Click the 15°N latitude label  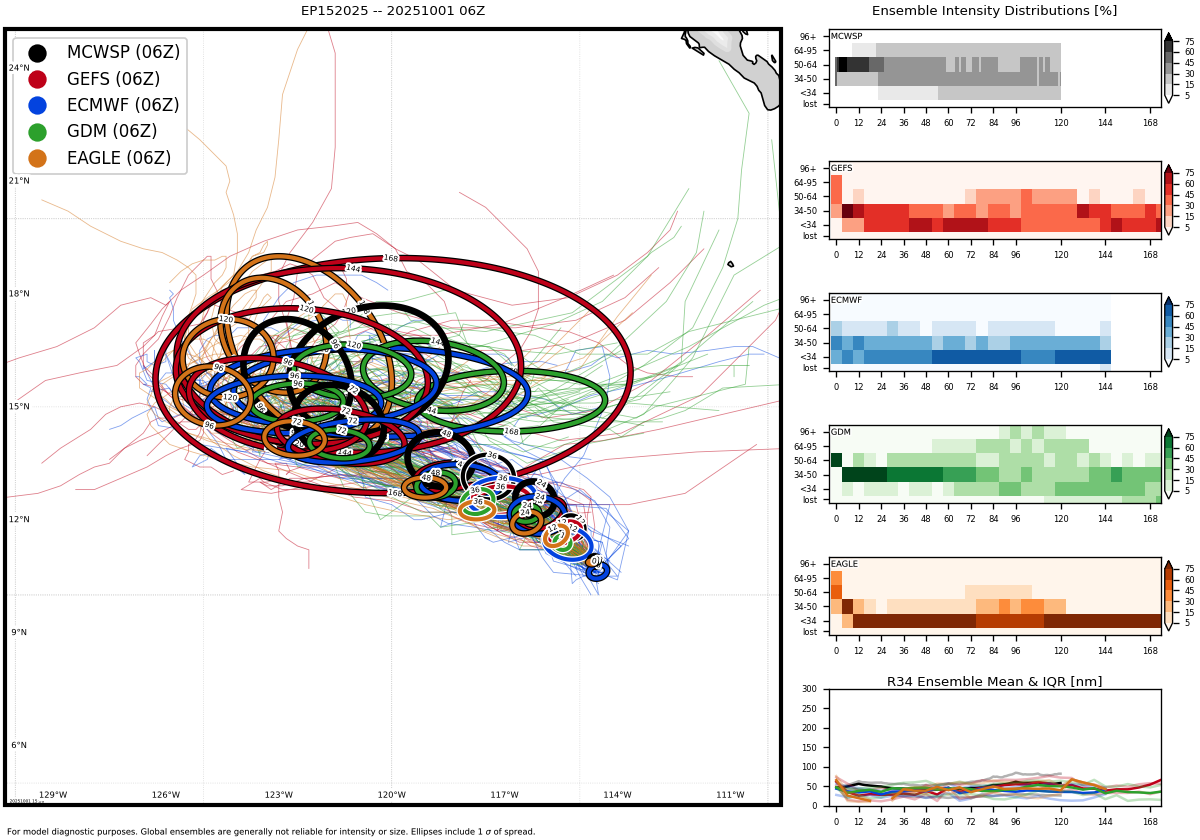tap(19, 407)
